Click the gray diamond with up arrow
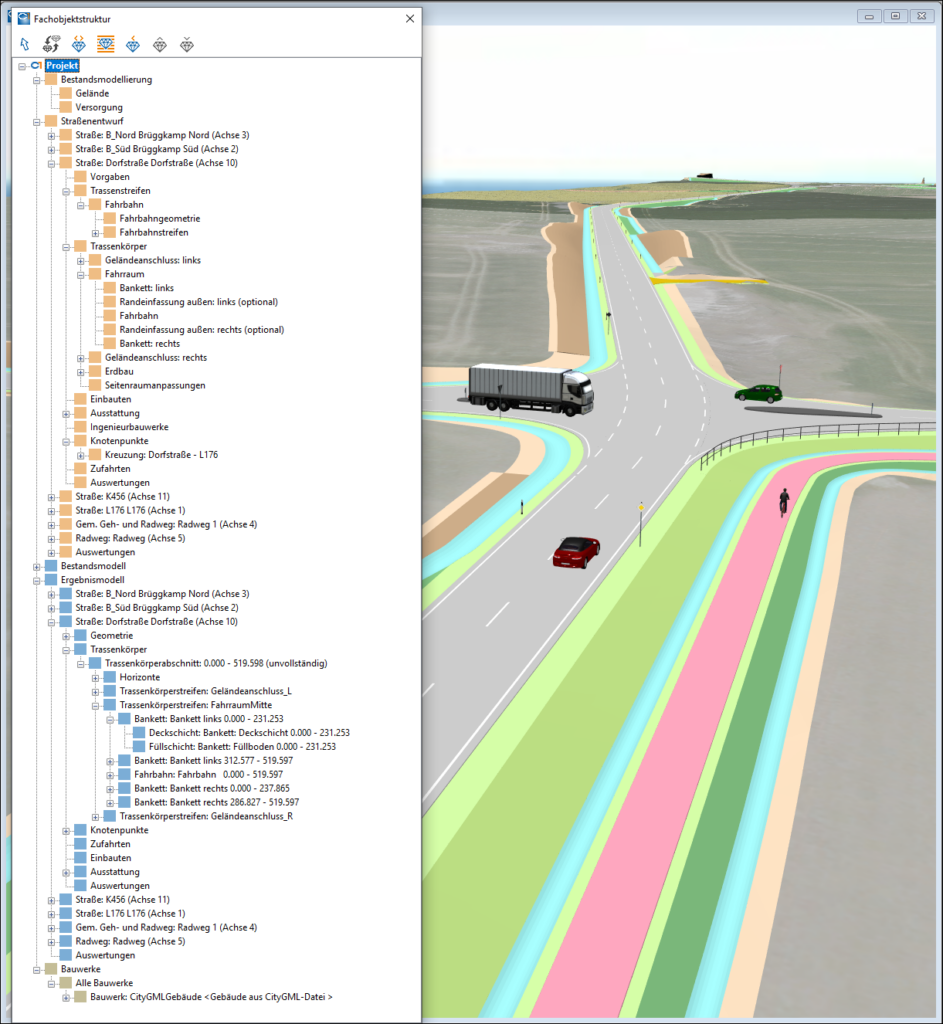The image size is (943, 1024). pyautogui.click(x=159, y=44)
